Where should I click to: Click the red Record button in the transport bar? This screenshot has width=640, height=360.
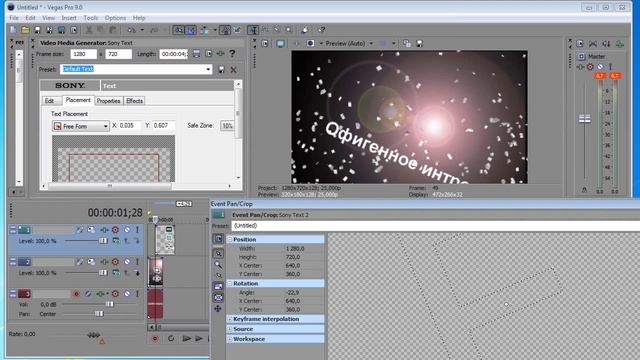[x=155, y=338]
